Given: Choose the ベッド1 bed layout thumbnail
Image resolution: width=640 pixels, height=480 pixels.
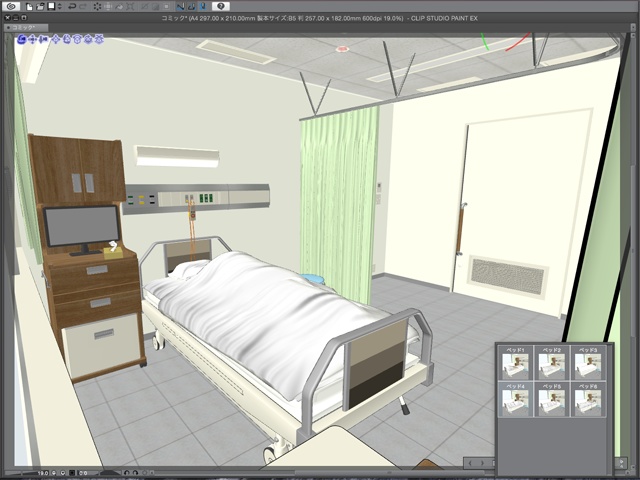Looking at the screenshot, I should [x=515, y=363].
